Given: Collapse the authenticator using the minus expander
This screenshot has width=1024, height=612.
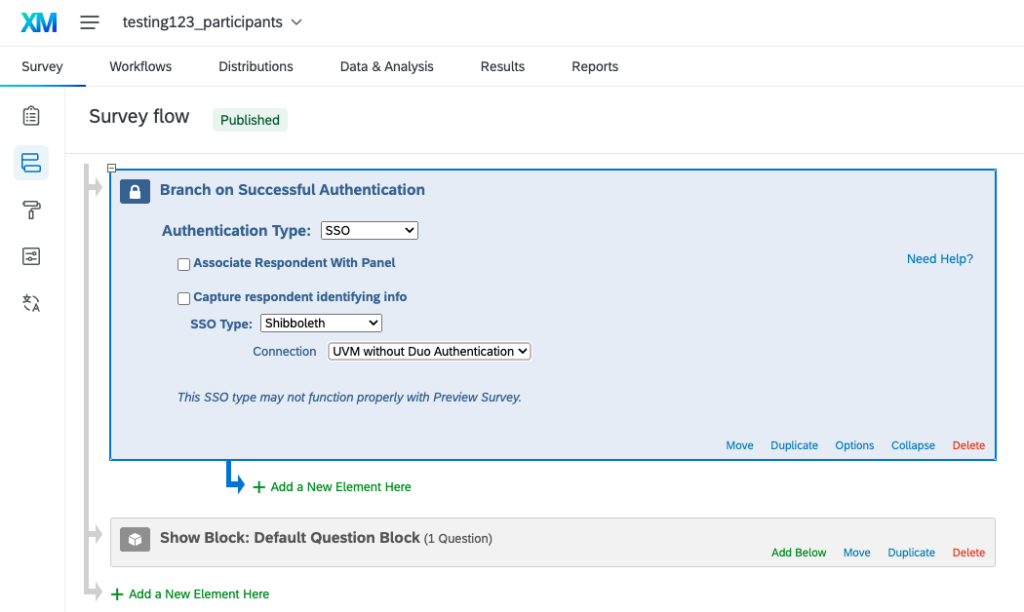Looking at the screenshot, I should (x=112, y=167).
